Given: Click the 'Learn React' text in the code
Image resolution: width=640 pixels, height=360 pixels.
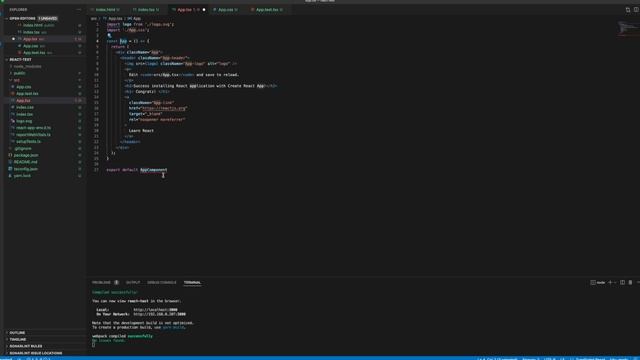Looking at the screenshot, I should (141, 131).
